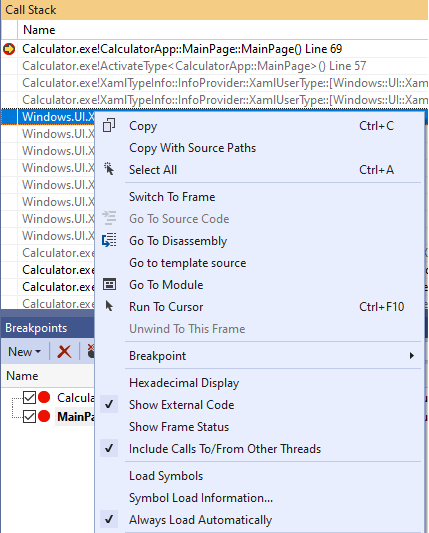Viewport: 429px width, 533px height.
Task: Click the Run To Cursor arrow icon
Action: coord(109,306)
